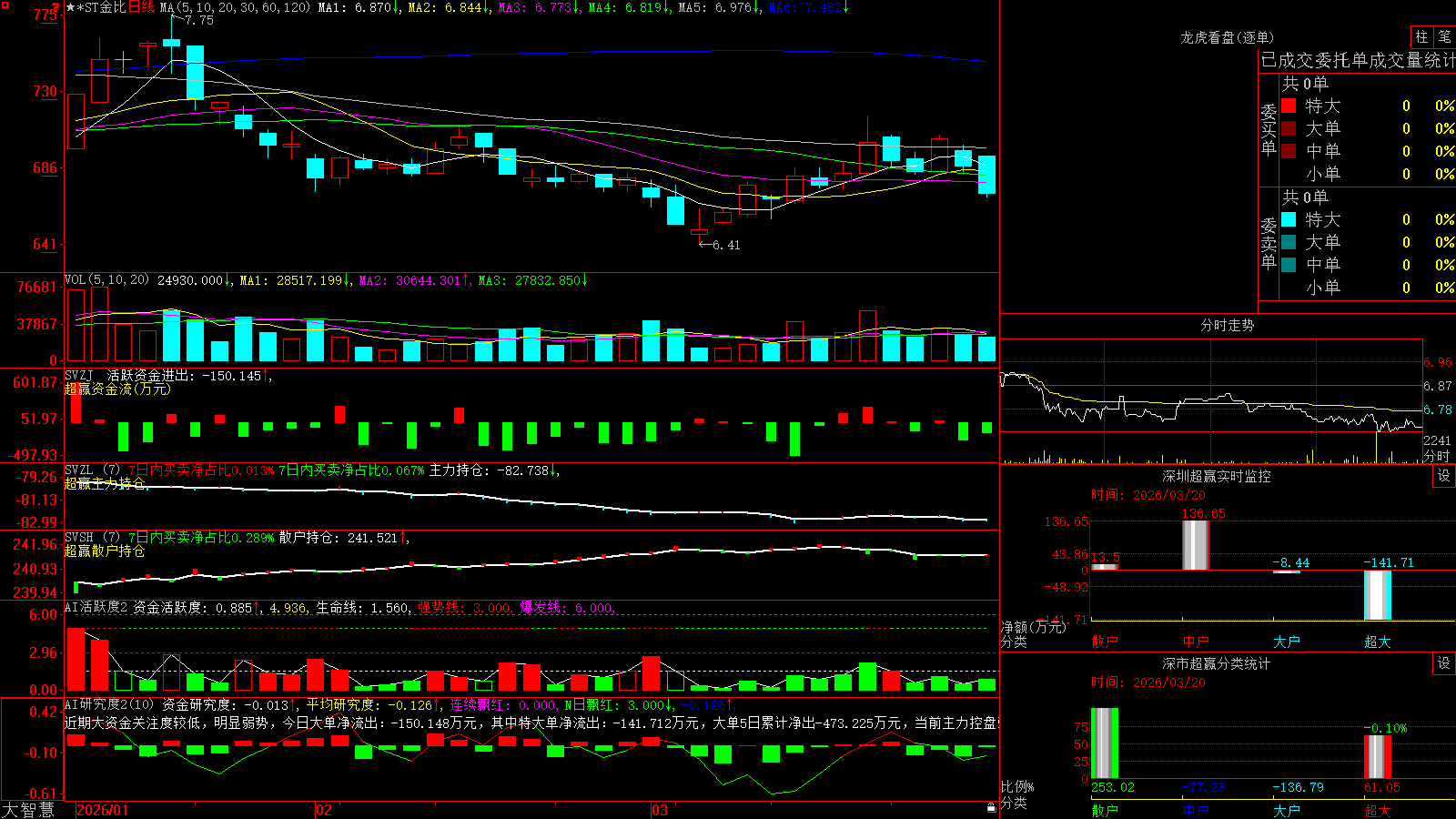Click the -141.71 超大 bar in 深圳超赢实时监控
Image resolution: width=1456 pixels, height=819 pixels.
pyautogui.click(x=1378, y=595)
